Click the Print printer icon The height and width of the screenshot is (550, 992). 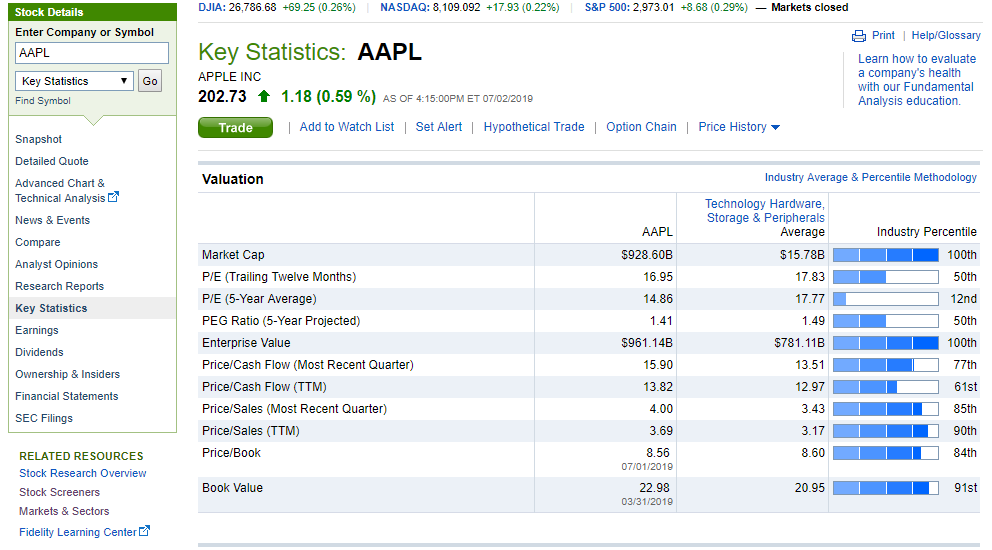tap(858, 36)
